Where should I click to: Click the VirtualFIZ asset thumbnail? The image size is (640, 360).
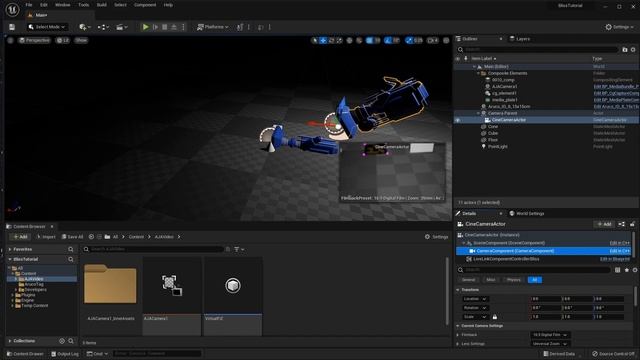point(233,285)
